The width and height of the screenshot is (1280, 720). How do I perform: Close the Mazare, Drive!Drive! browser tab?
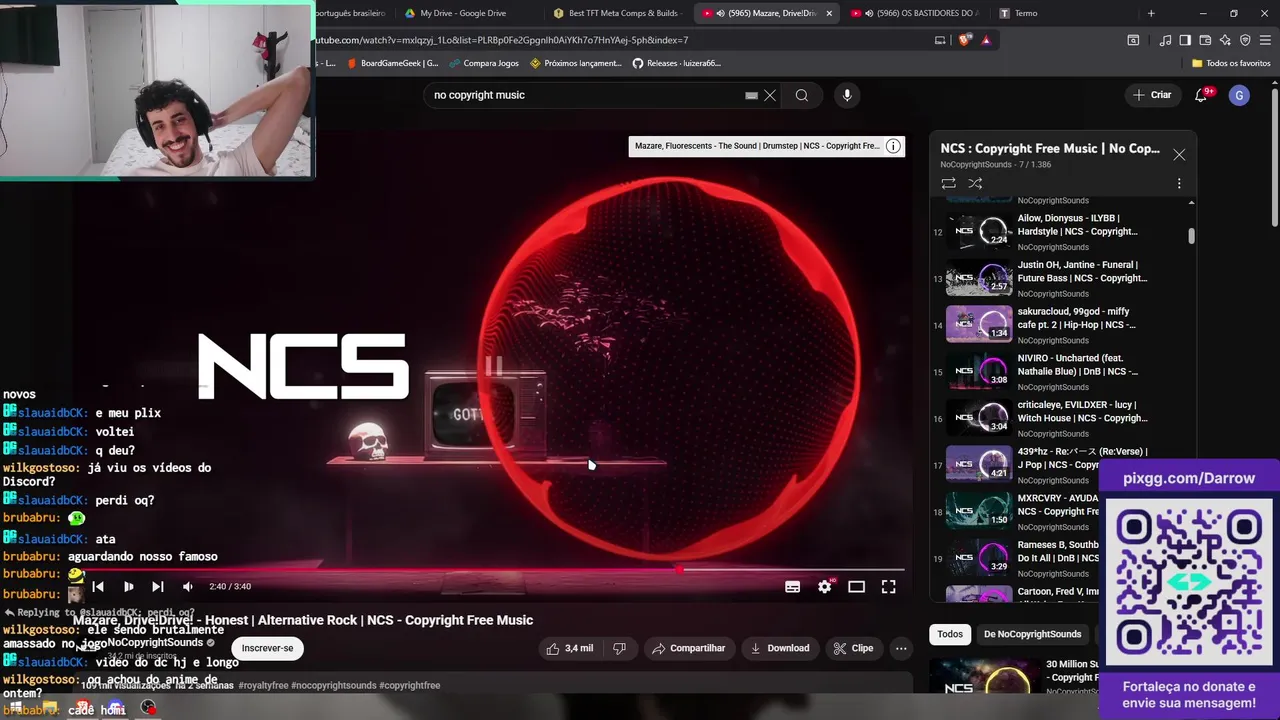coord(829,13)
